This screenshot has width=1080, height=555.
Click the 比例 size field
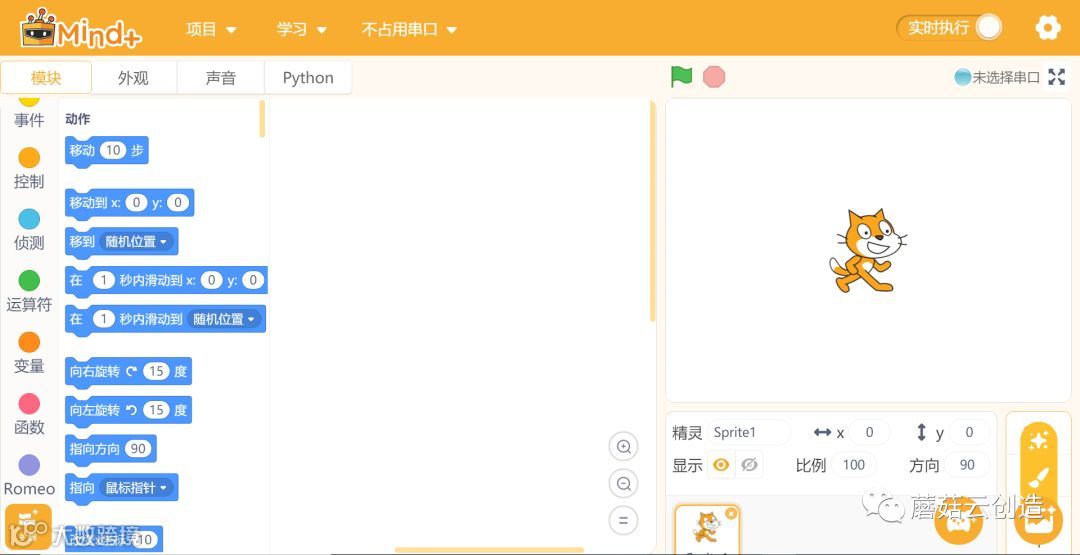tap(853, 465)
